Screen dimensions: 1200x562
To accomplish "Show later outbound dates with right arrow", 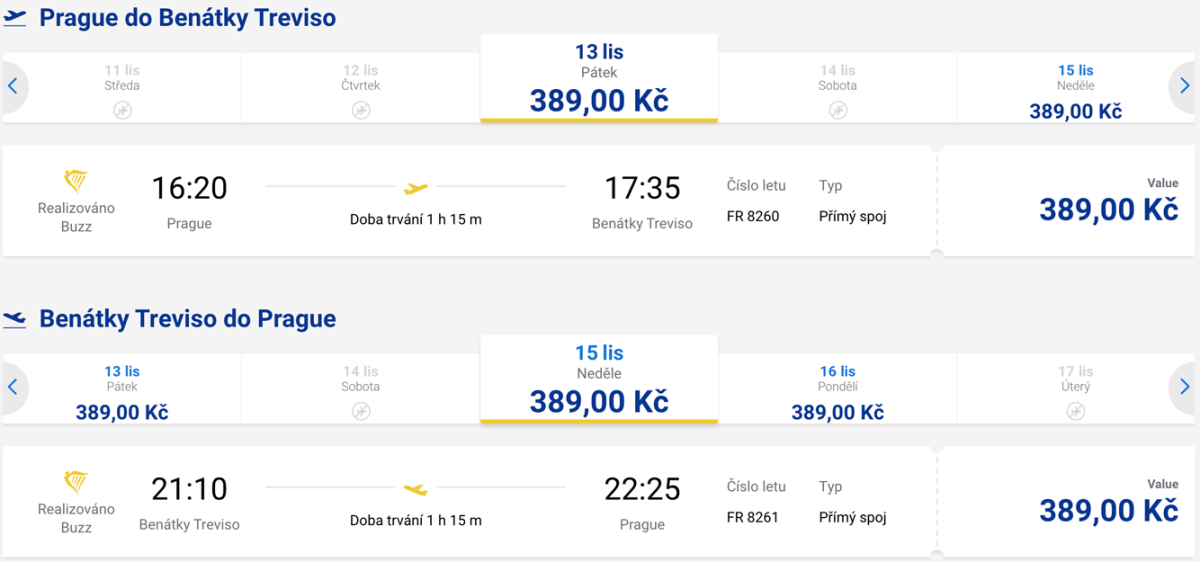I will click(x=1185, y=87).
